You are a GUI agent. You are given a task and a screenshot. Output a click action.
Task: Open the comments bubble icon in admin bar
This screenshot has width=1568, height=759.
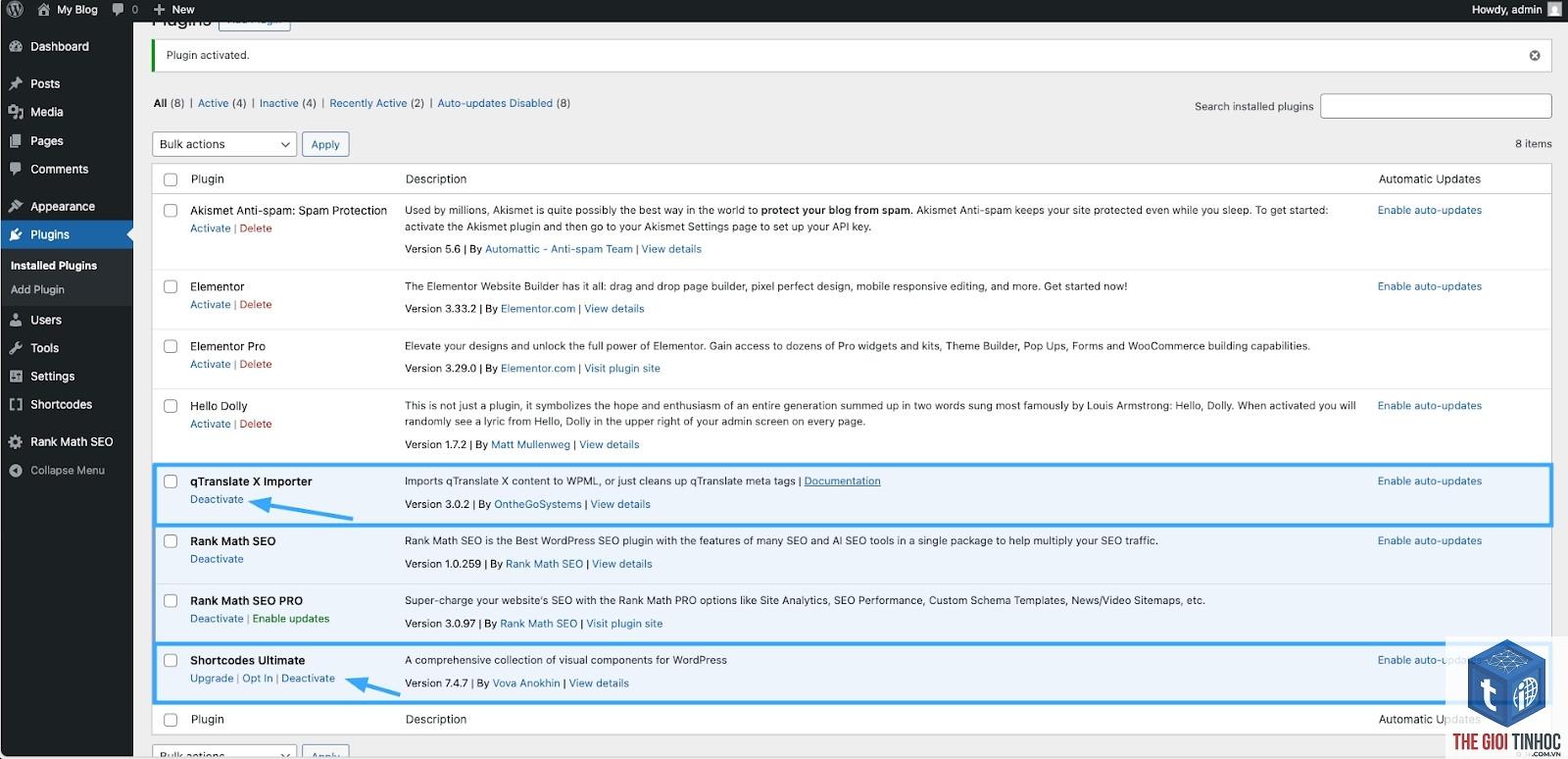click(x=118, y=9)
